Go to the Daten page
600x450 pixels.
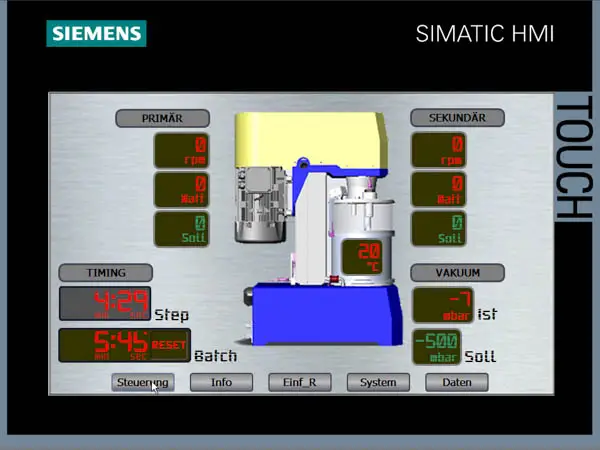pyautogui.click(x=456, y=382)
